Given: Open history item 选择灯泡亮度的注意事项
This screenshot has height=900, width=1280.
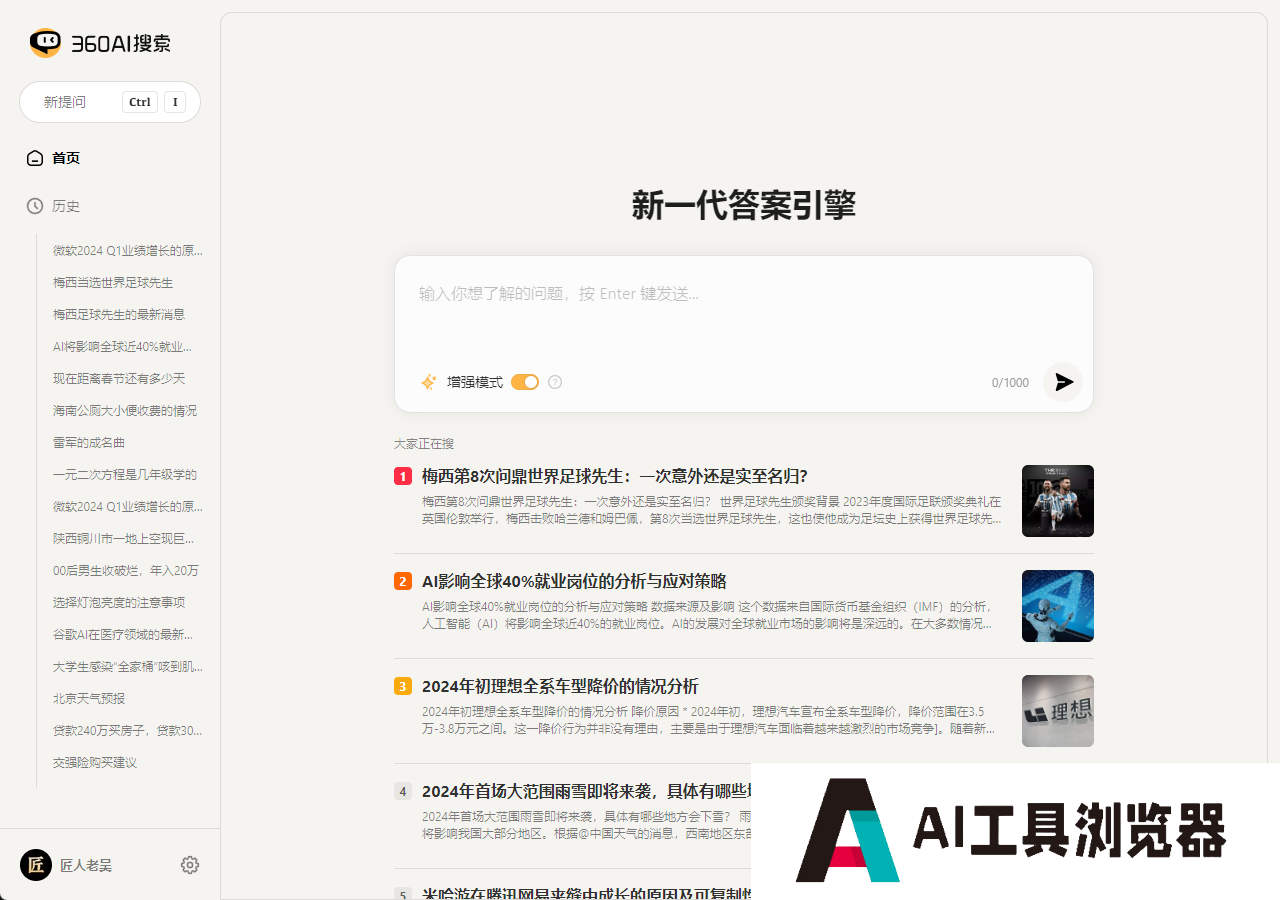Looking at the screenshot, I should [119, 603].
